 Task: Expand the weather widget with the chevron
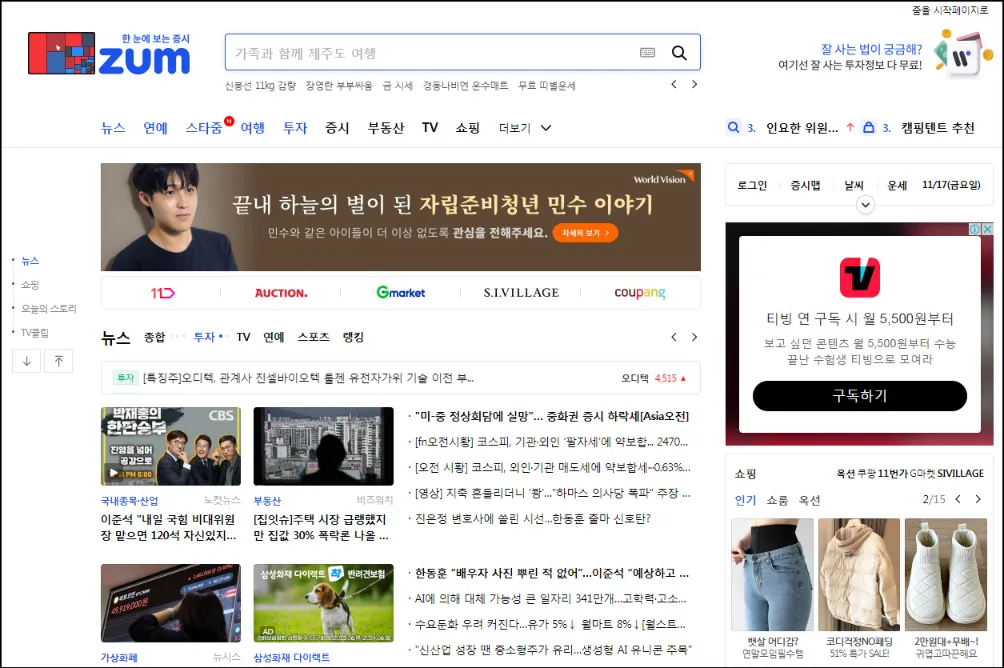click(865, 205)
